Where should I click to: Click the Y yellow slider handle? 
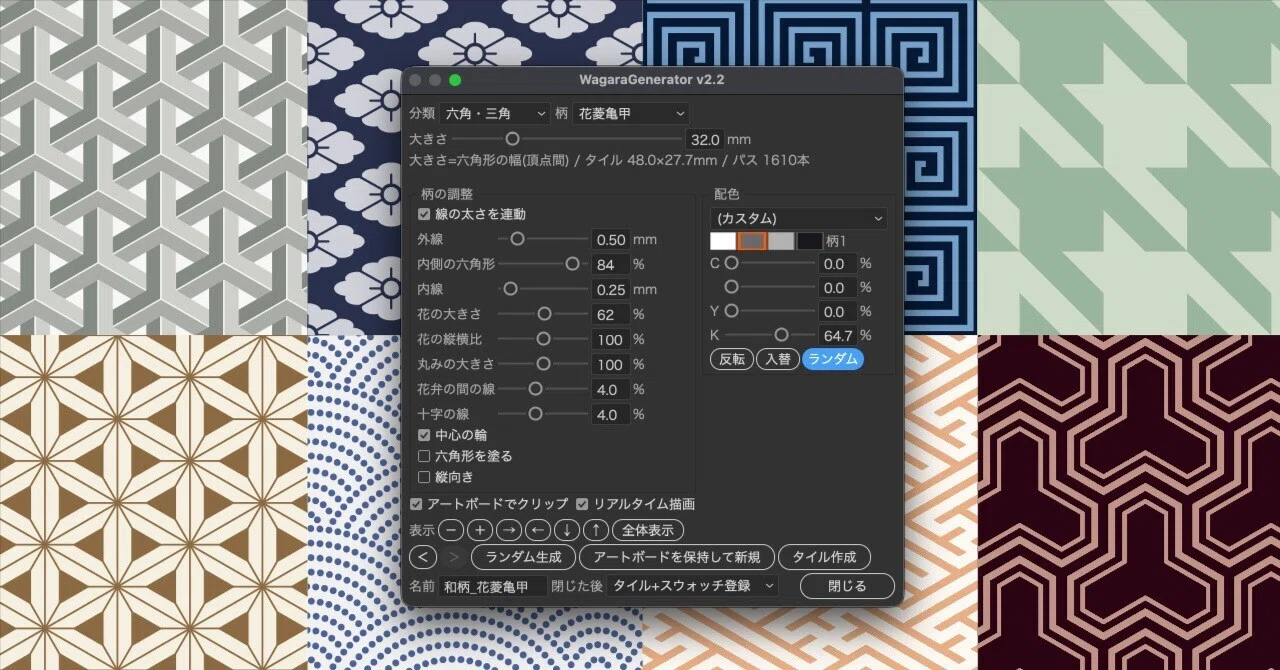(x=731, y=311)
